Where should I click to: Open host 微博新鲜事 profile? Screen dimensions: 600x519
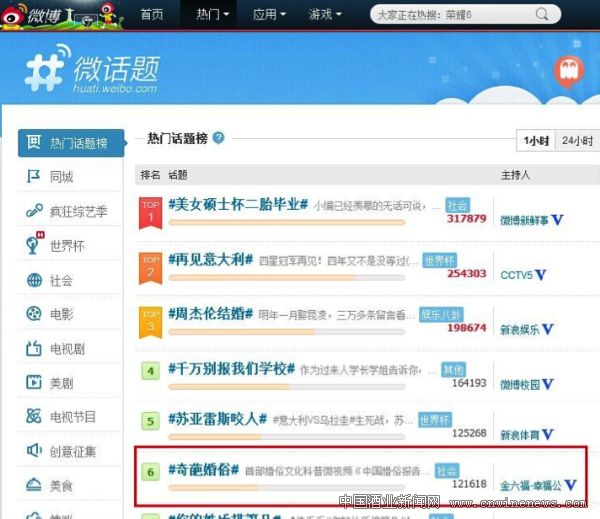pyautogui.click(x=524, y=220)
